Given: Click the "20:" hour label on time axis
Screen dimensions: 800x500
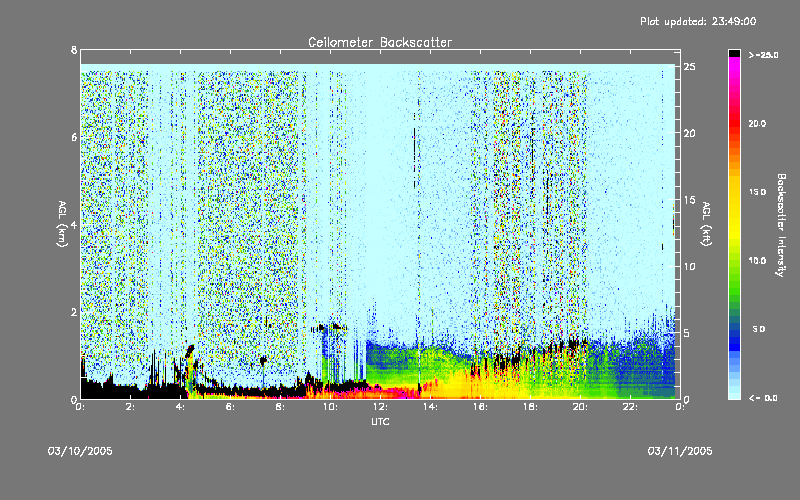Looking at the screenshot, I should [580, 407].
